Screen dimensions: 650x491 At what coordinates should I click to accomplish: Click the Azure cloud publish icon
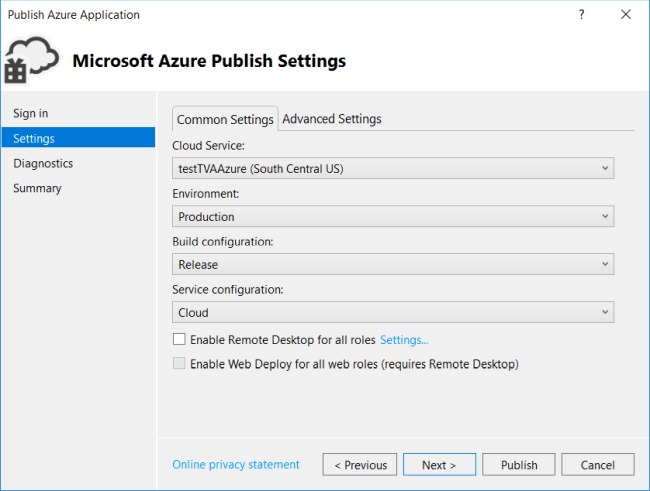(32, 60)
